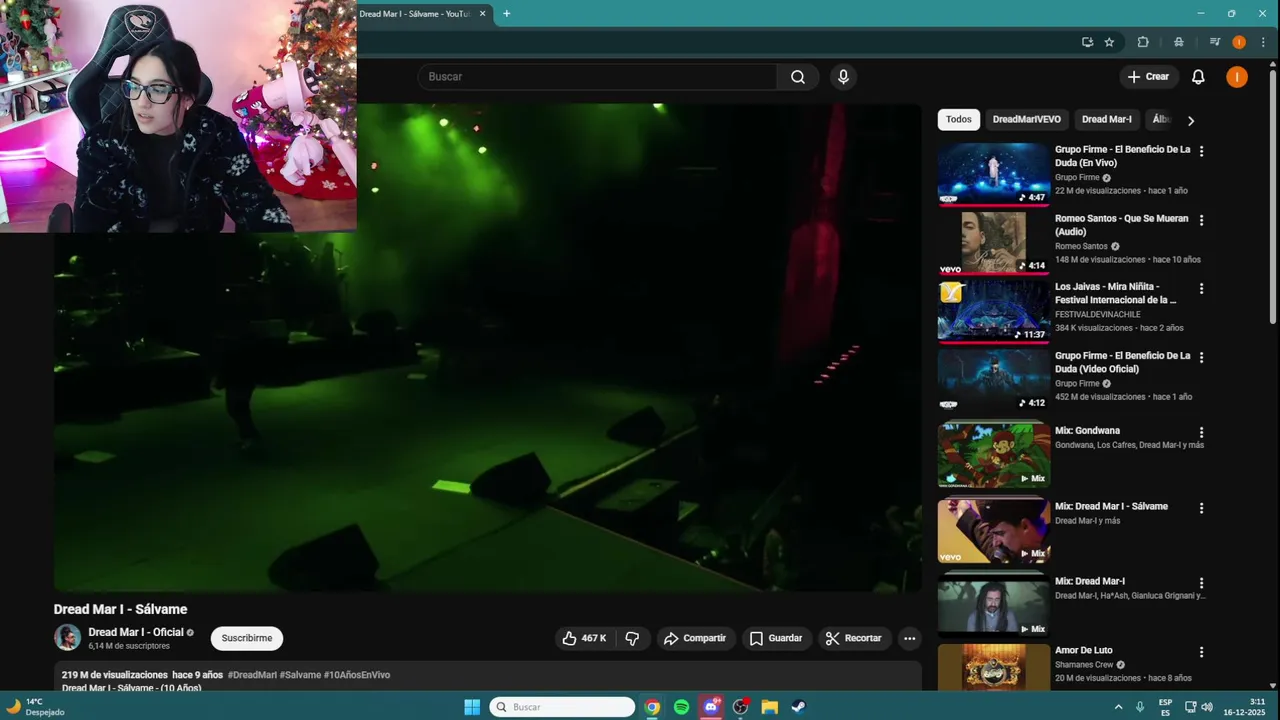This screenshot has width=1280, height=720.
Task: Open File Explorer from the taskbar
Action: [769, 707]
